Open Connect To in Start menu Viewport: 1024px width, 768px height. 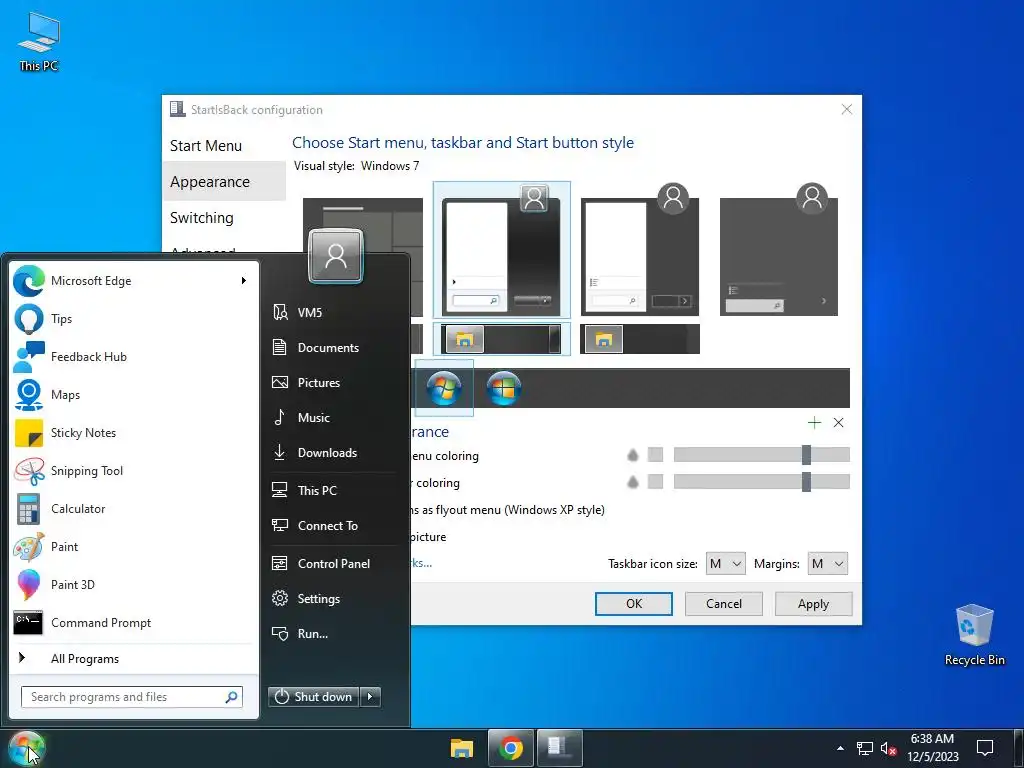[334, 526]
